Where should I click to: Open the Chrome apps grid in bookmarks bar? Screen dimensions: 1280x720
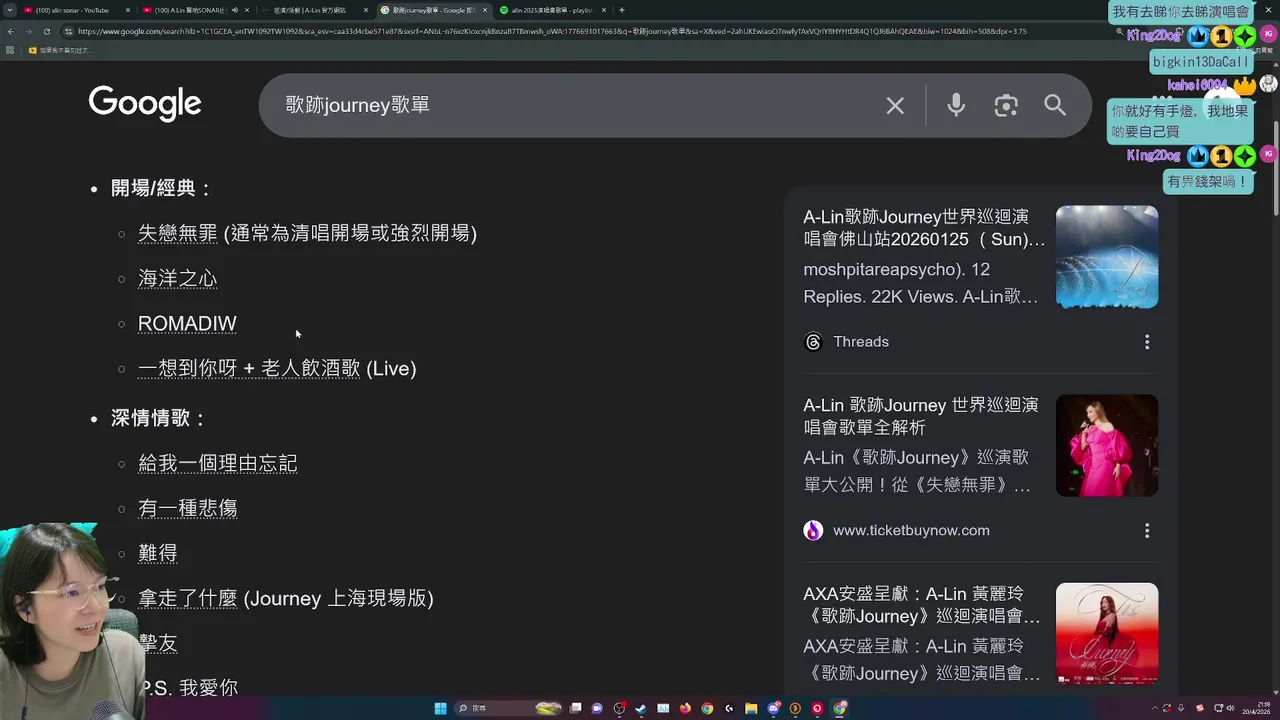(x=10, y=50)
